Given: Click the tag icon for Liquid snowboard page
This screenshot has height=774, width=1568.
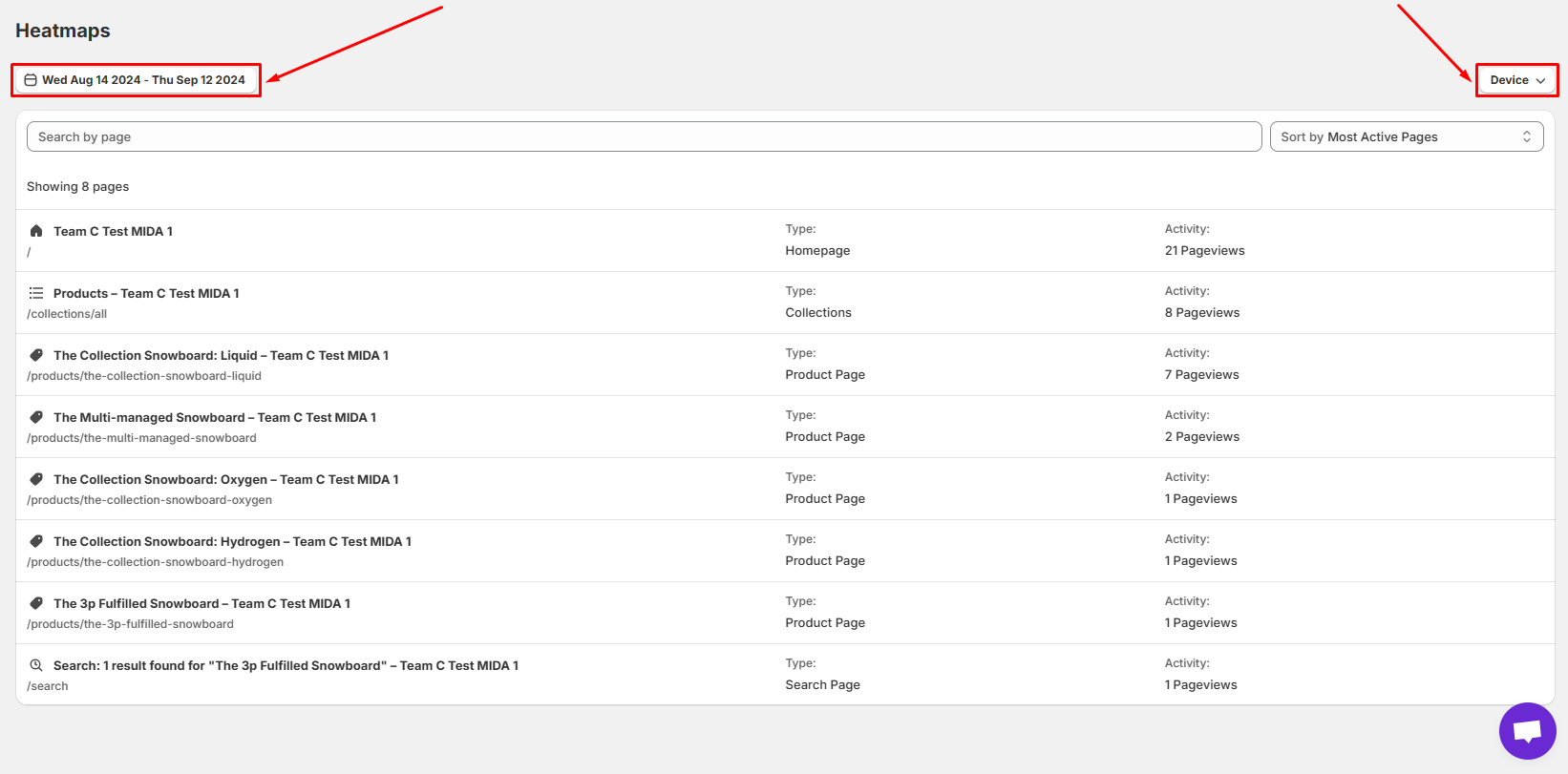Looking at the screenshot, I should [36, 355].
